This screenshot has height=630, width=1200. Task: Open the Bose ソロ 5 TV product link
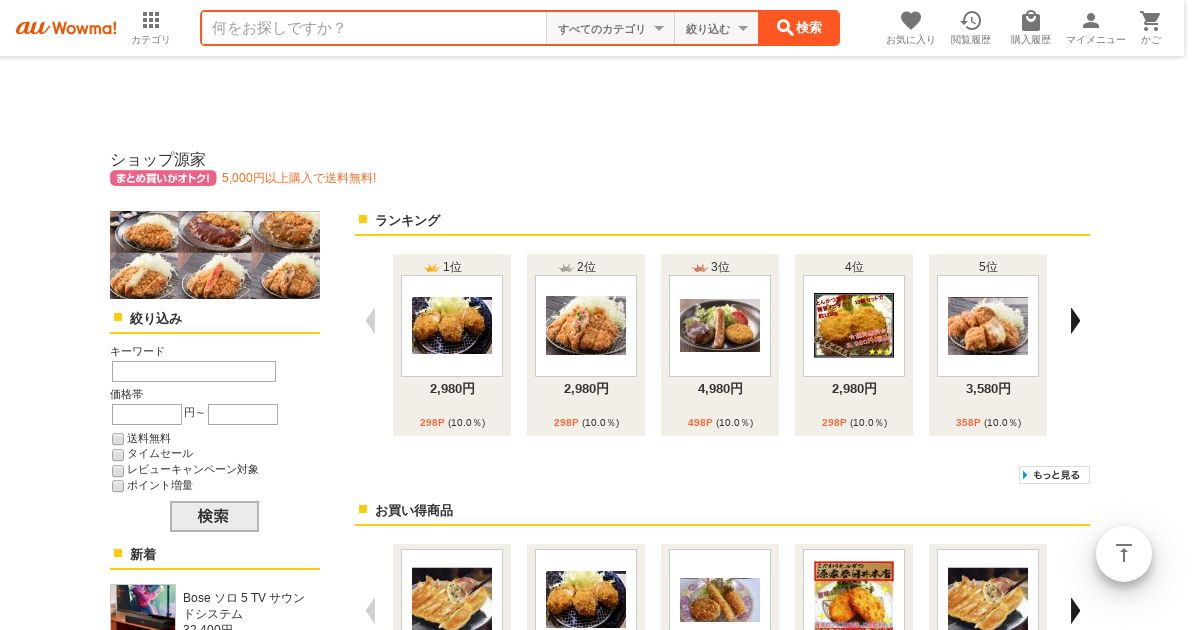click(244, 606)
